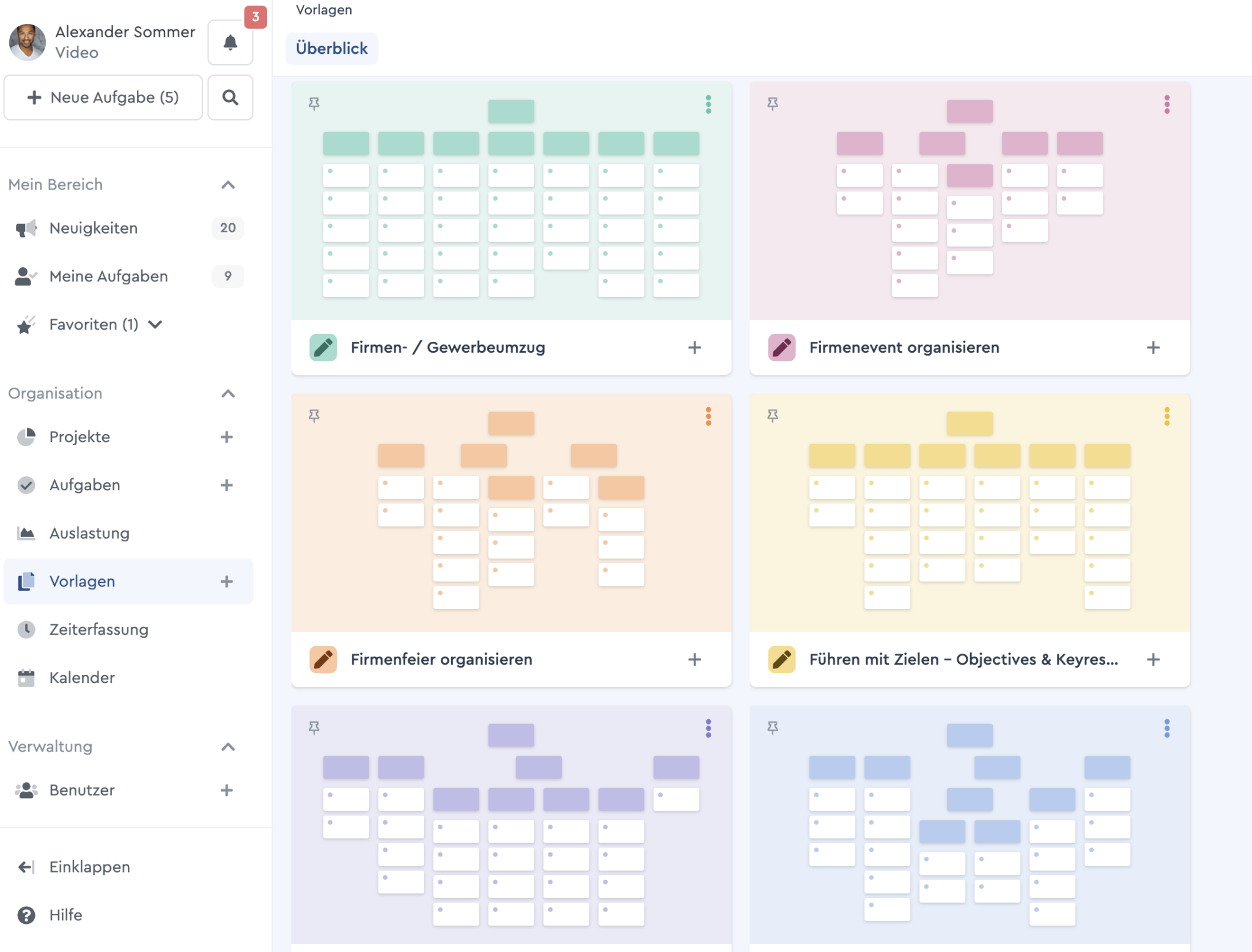Click the plus next to Benutzer
This screenshot has width=1252, height=952.
[x=227, y=790]
